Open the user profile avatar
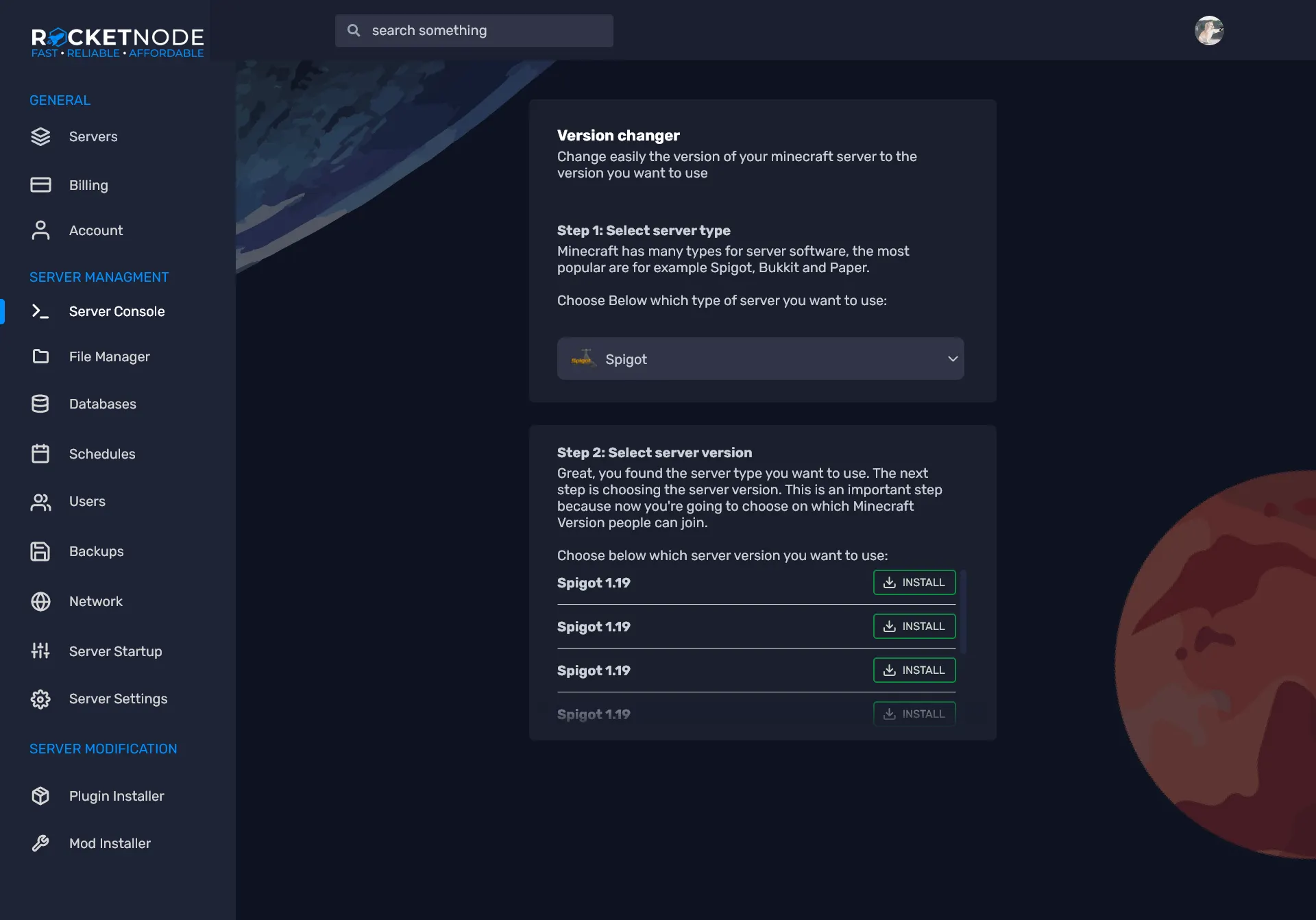Image resolution: width=1316 pixels, height=920 pixels. [x=1209, y=31]
